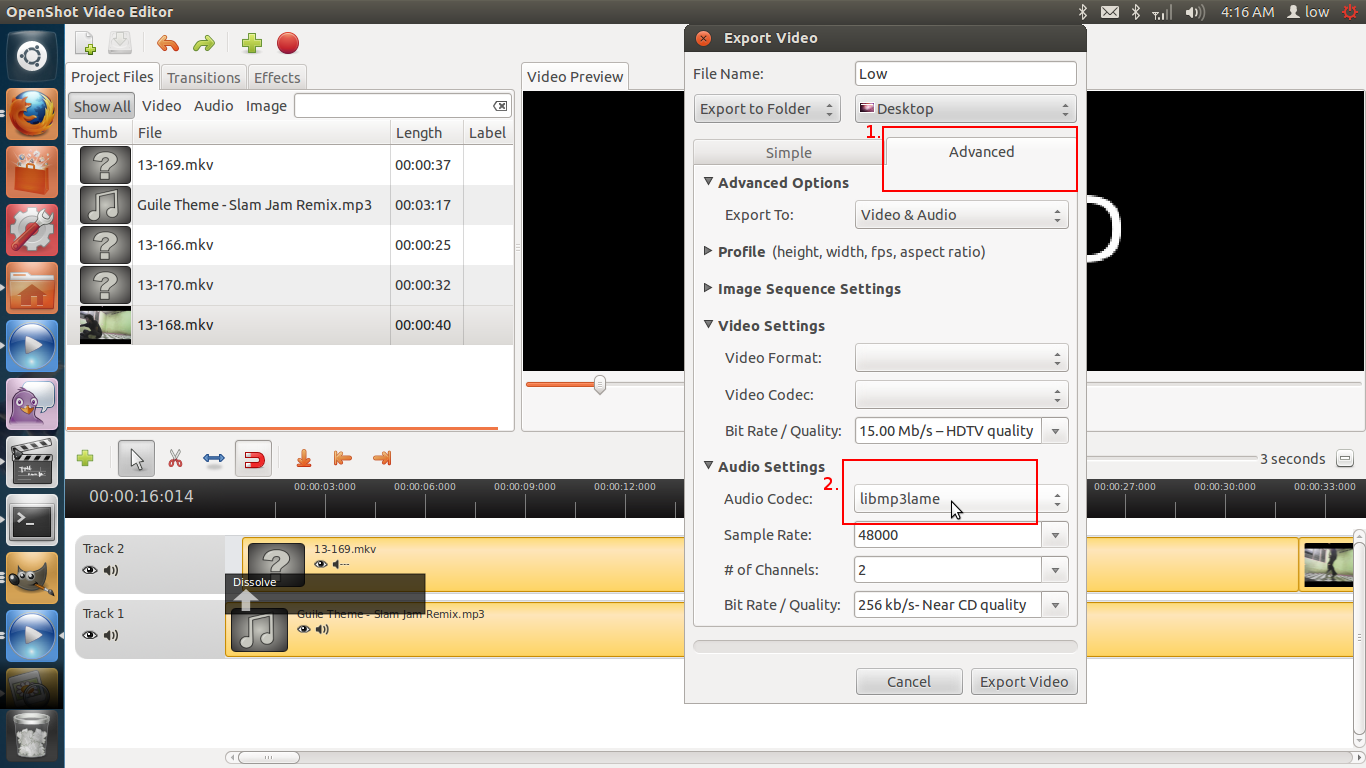Toggle Track 1 visibility eye icon
The image size is (1366, 768).
click(90, 635)
